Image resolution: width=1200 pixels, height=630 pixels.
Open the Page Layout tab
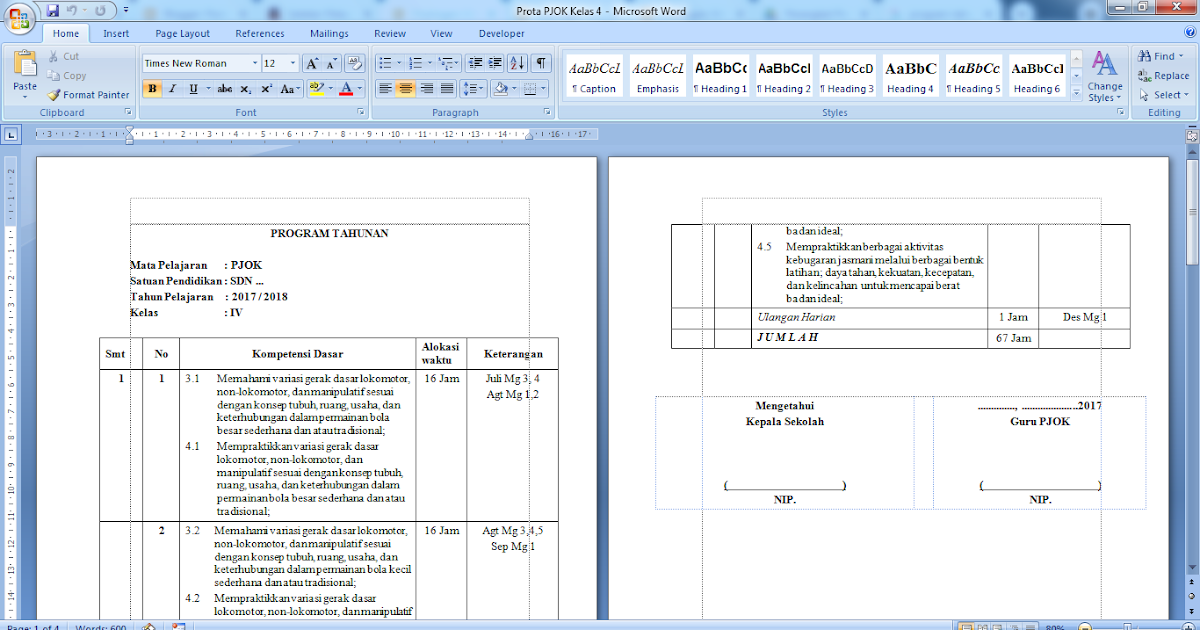click(x=183, y=33)
